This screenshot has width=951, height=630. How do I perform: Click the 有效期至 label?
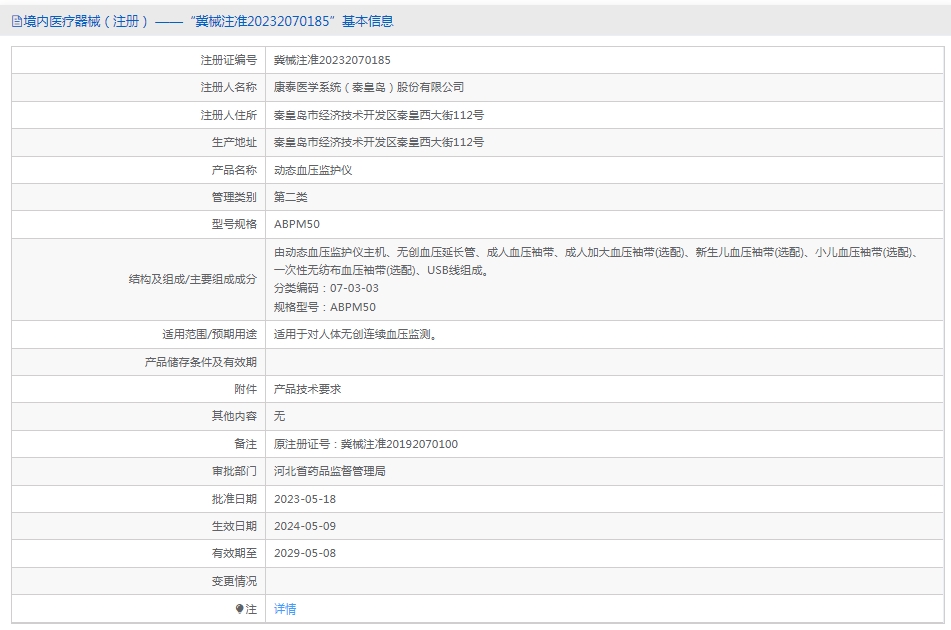[234, 553]
